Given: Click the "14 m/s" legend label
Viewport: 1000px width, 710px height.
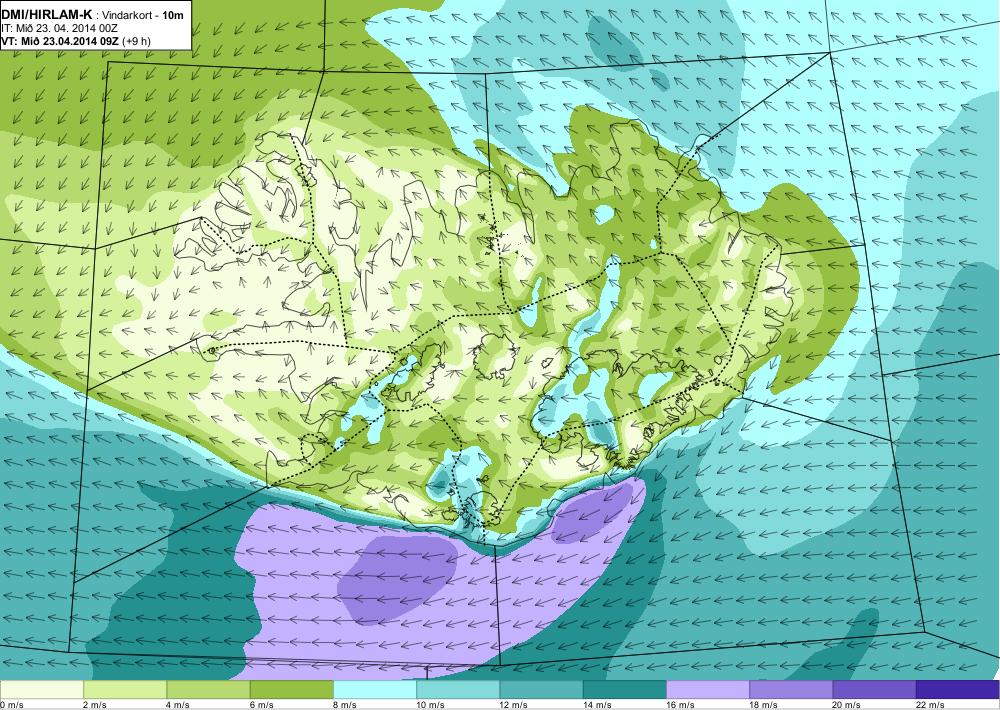Looking at the screenshot, I should [597, 705].
